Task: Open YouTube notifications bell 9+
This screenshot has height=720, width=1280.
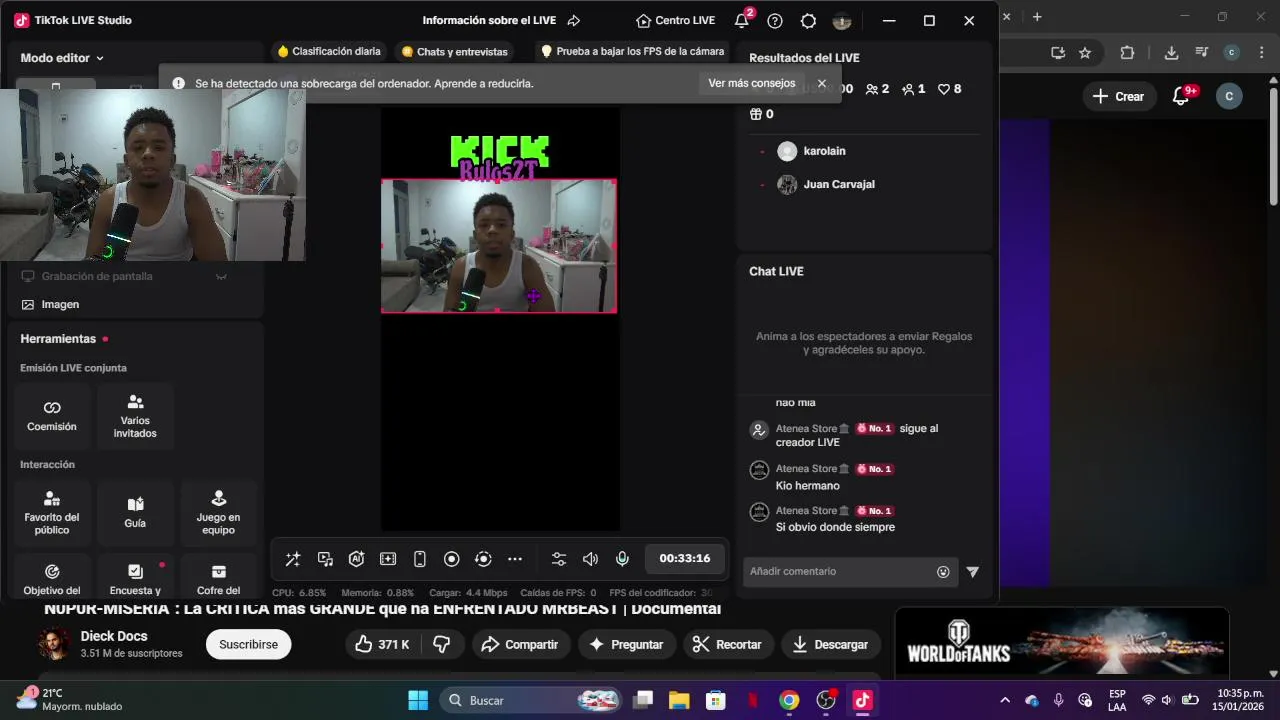Action: coord(1182,96)
